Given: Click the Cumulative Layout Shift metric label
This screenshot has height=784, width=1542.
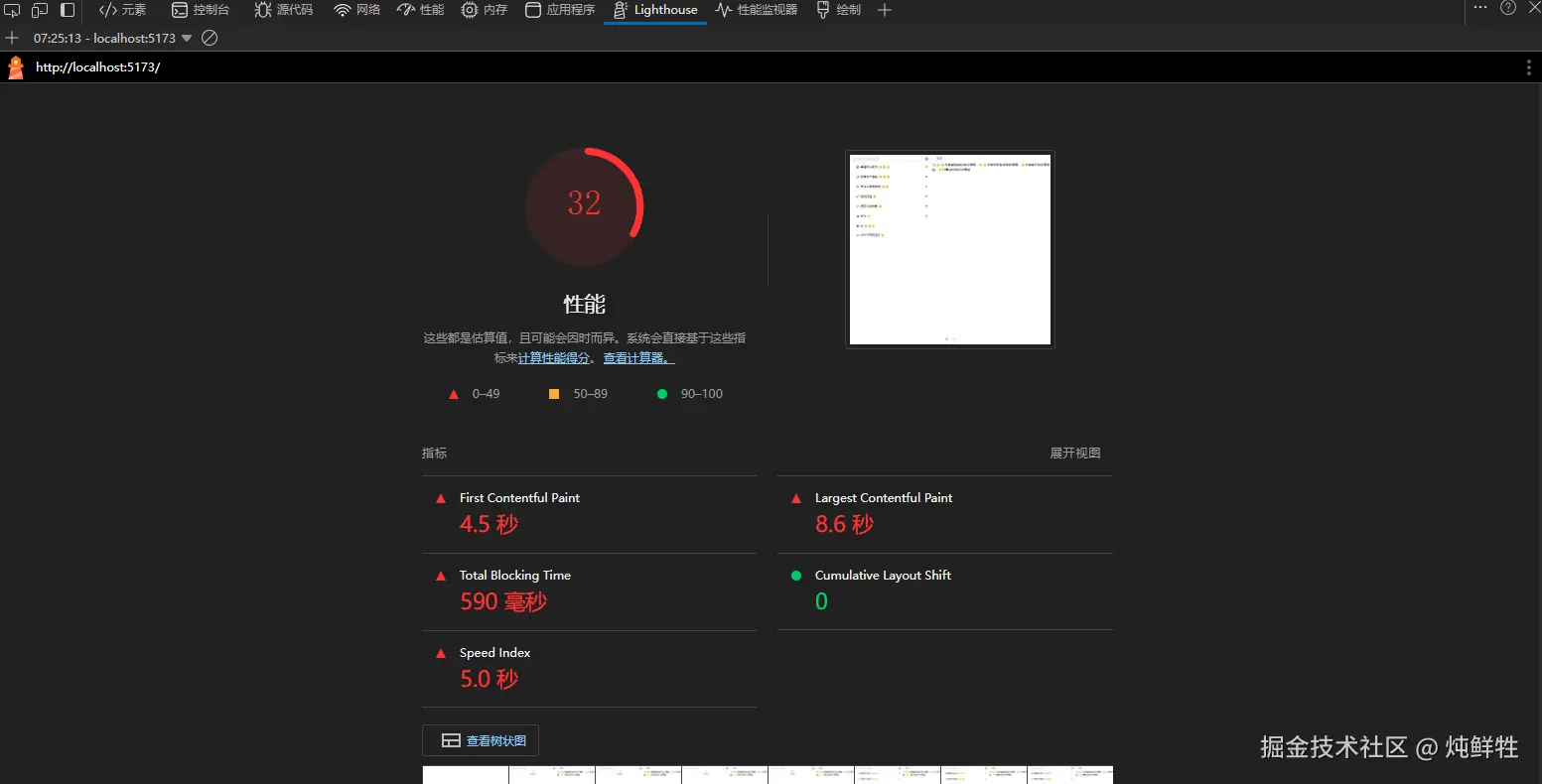Looking at the screenshot, I should [x=883, y=576].
